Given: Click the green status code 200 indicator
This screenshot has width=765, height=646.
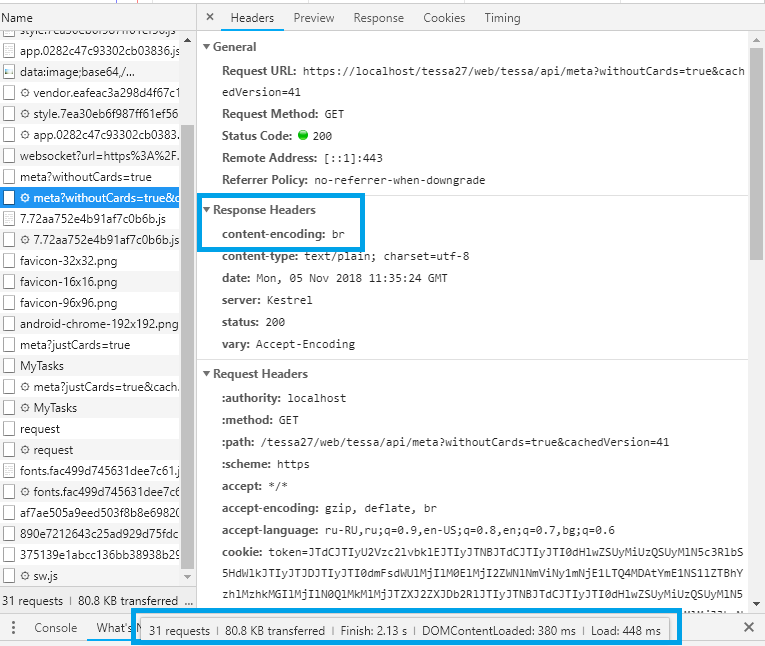Looking at the screenshot, I should tap(303, 136).
